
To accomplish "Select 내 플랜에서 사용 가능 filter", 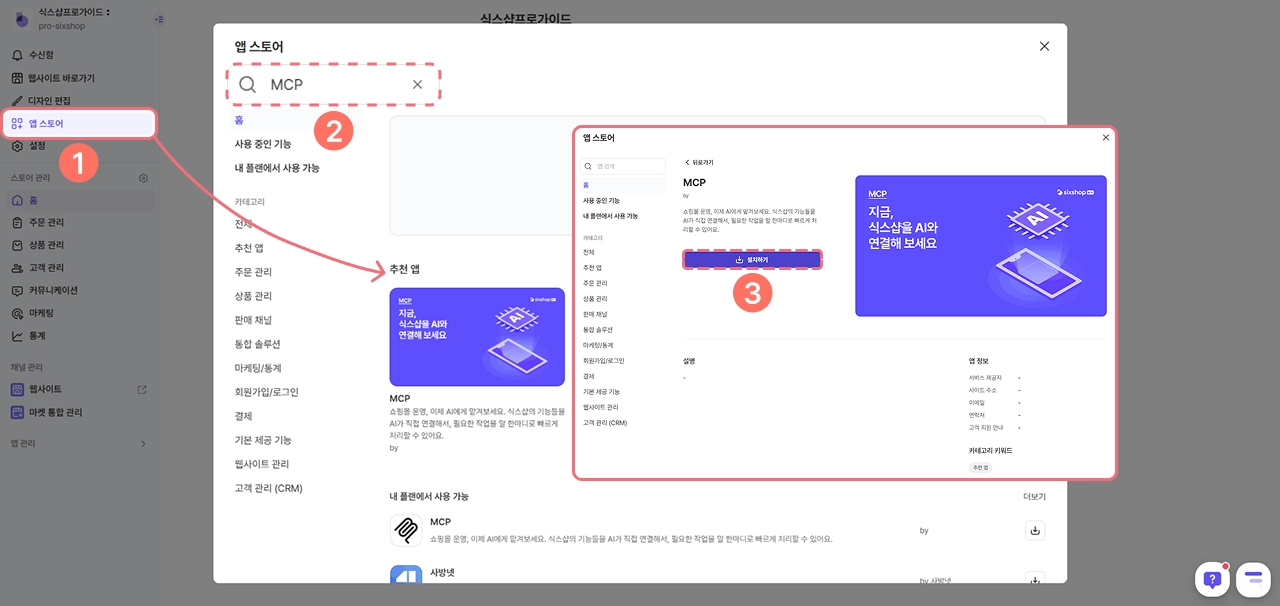I will pyautogui.click(x=277, y=168).
